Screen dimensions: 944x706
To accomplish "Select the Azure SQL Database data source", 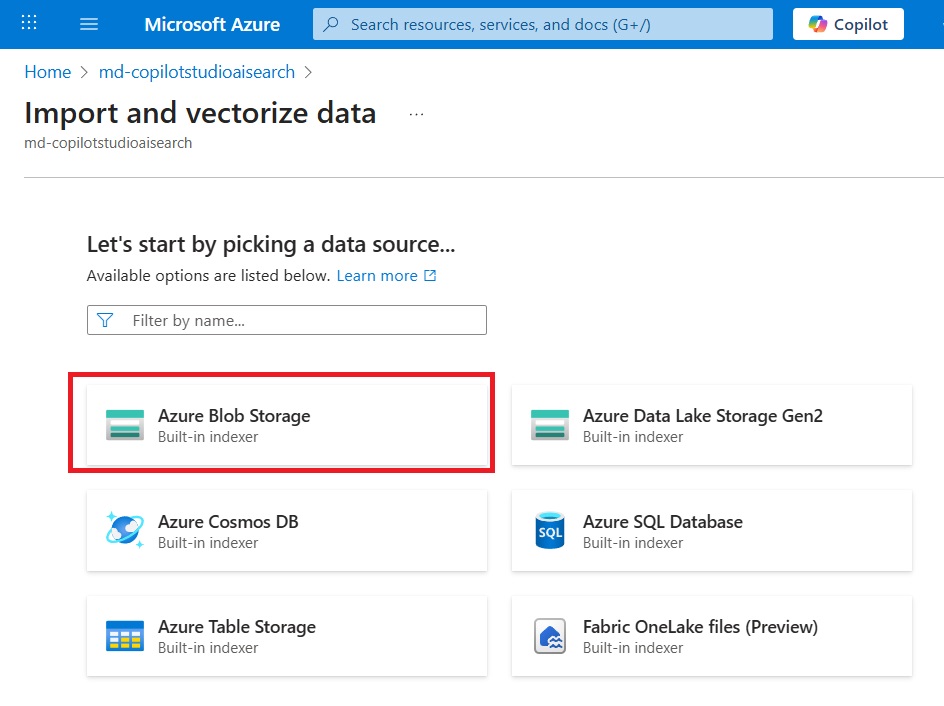I will pyautogui.click(x=712, y=530).
